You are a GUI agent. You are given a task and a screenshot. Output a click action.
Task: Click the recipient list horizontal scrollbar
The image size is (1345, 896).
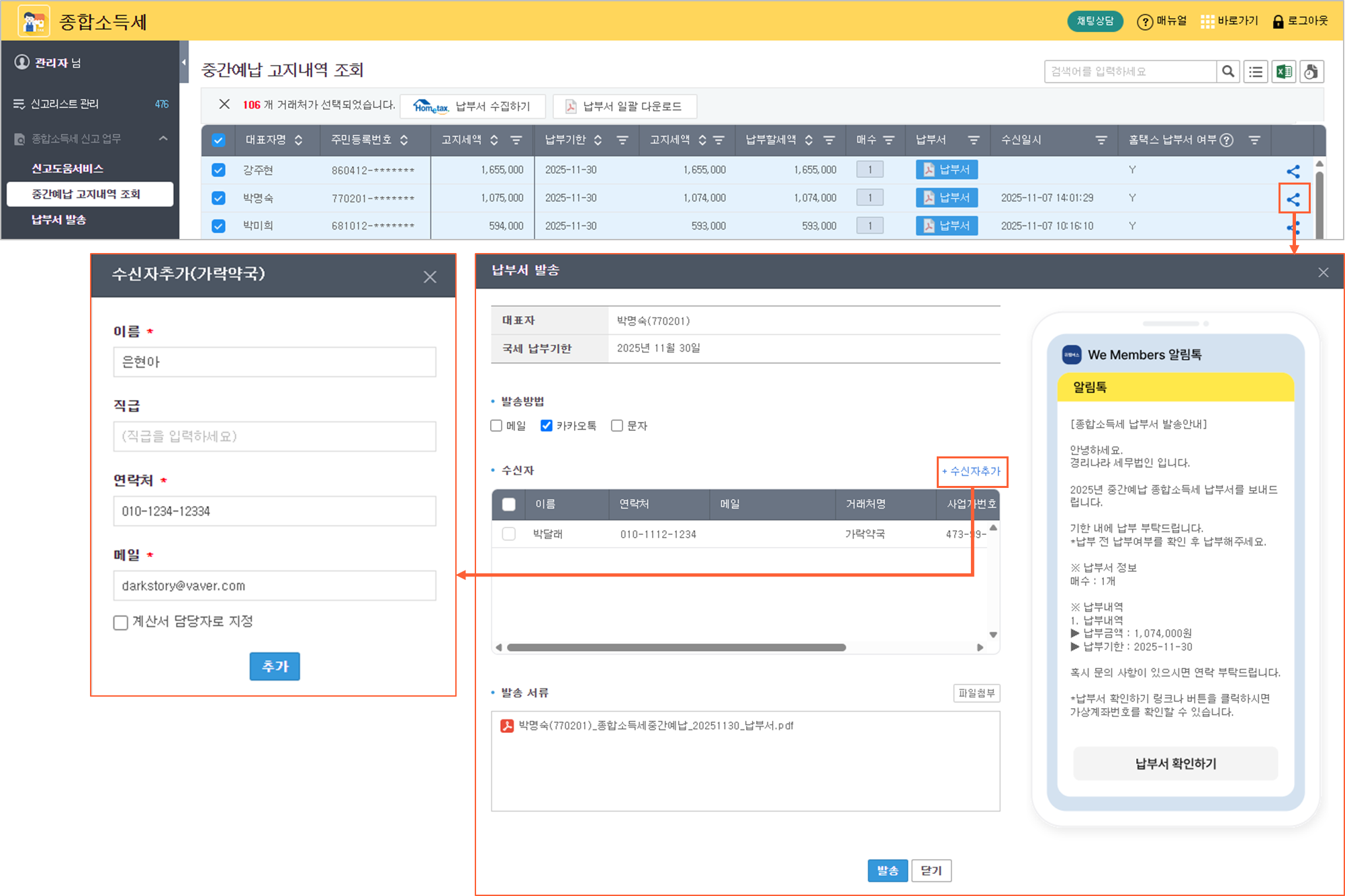tap(676, 648)
